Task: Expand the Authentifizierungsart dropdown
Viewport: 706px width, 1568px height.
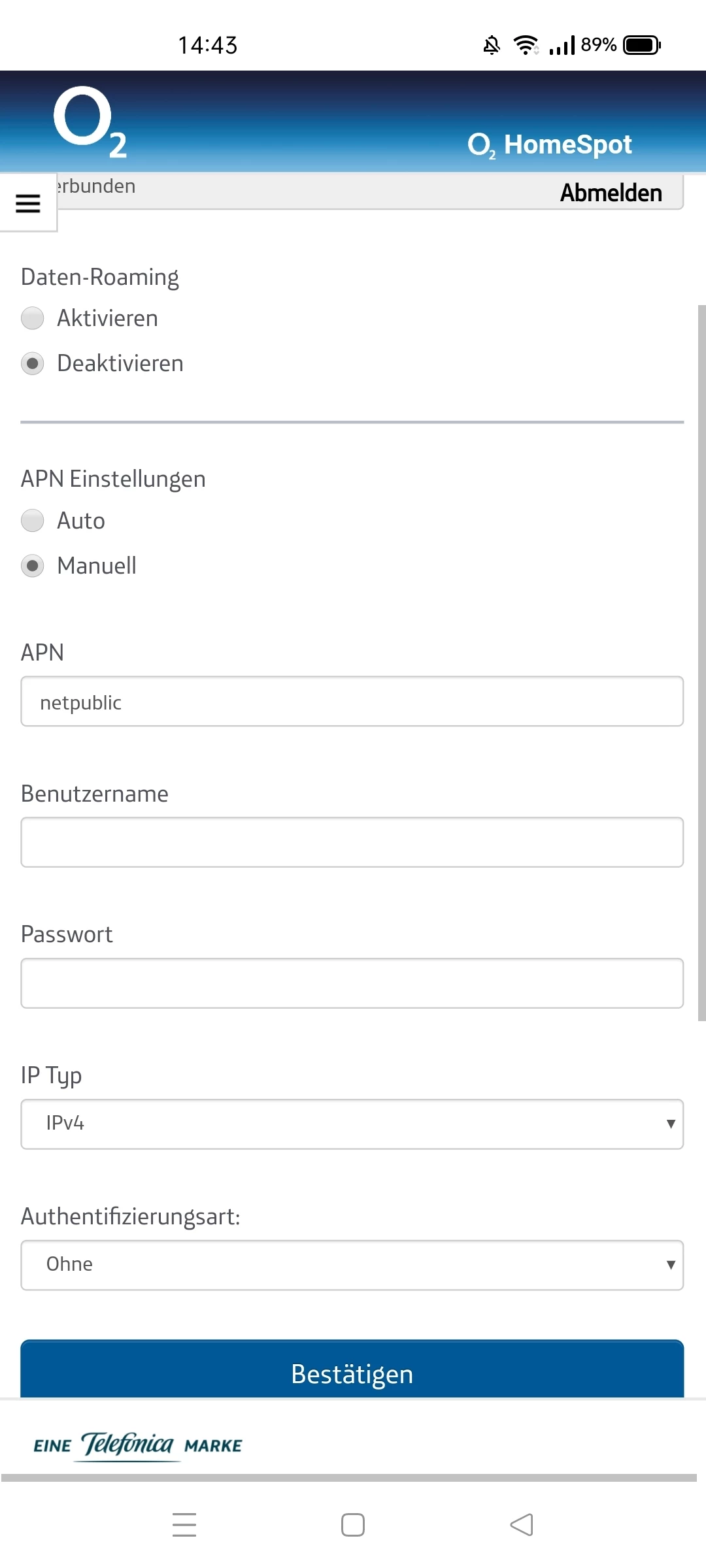Action: click(352, 1265)
